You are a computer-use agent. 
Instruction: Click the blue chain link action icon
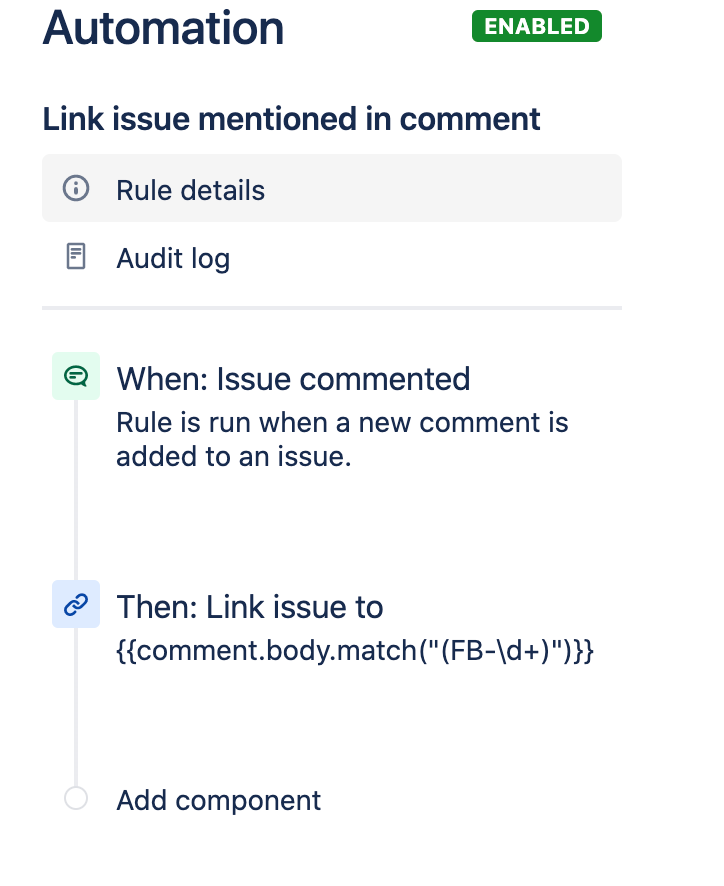coord(76,604)
